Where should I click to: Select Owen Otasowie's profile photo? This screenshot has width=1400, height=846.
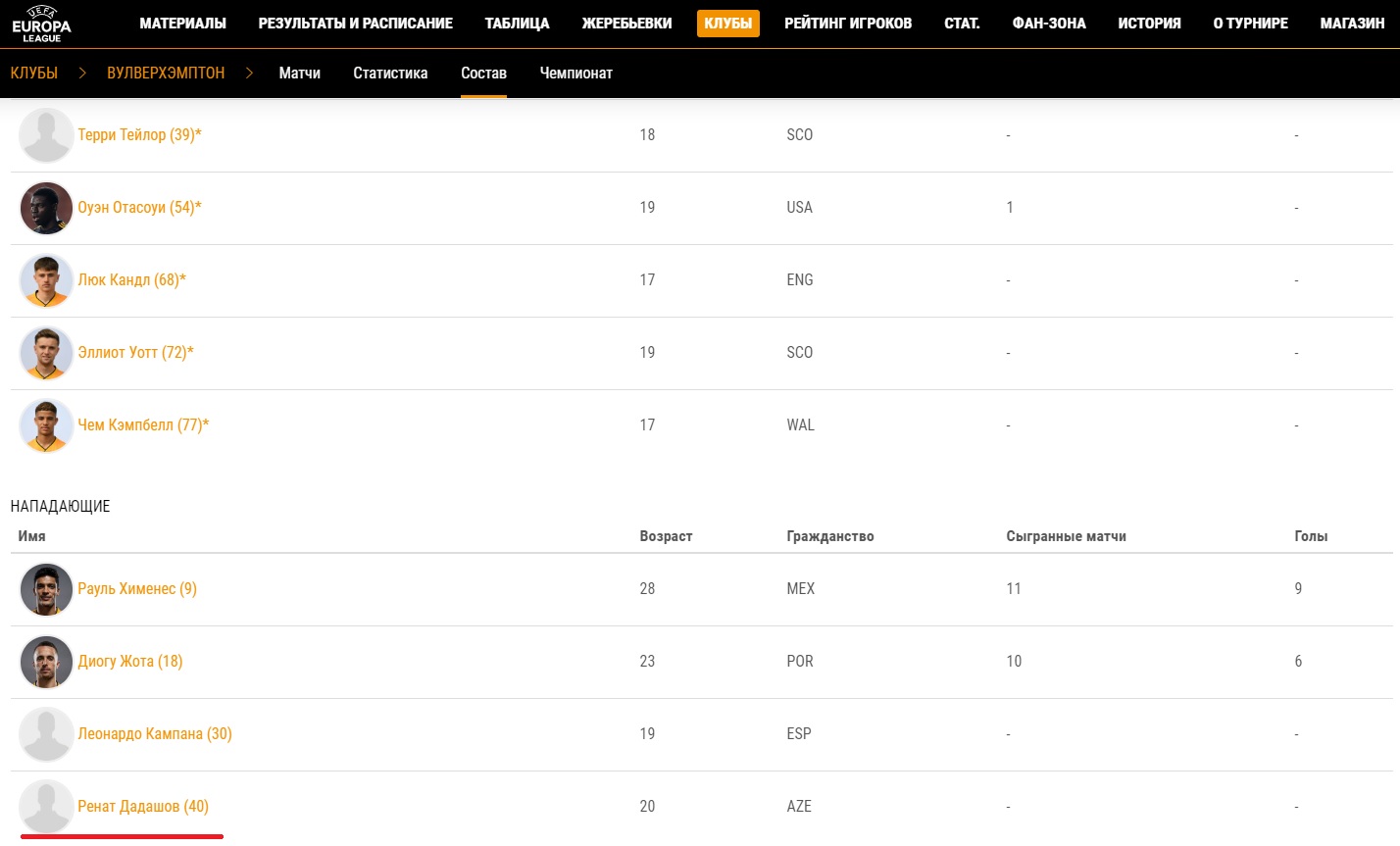pos(46,208)
